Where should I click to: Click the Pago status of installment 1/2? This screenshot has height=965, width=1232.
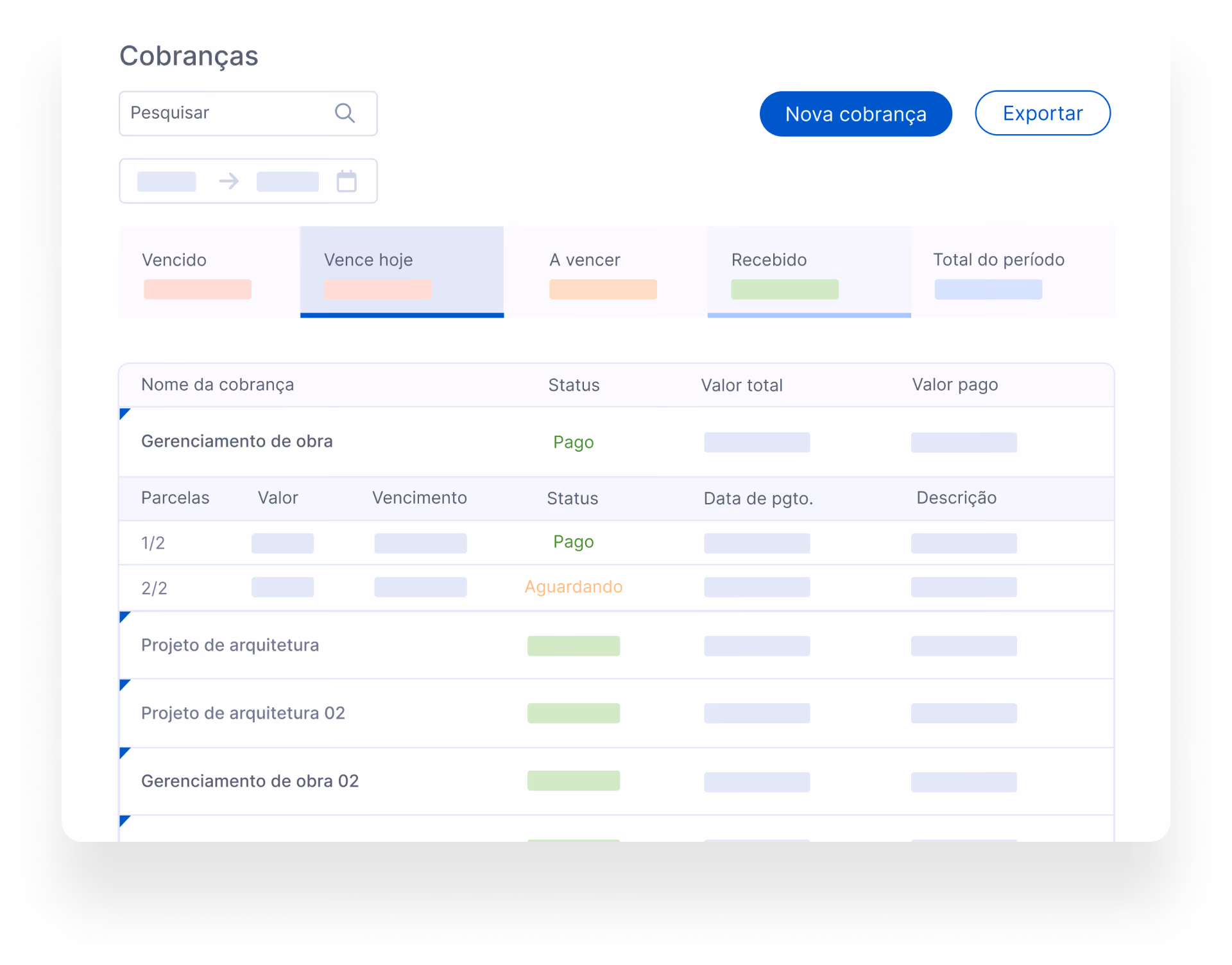[573, 542]
